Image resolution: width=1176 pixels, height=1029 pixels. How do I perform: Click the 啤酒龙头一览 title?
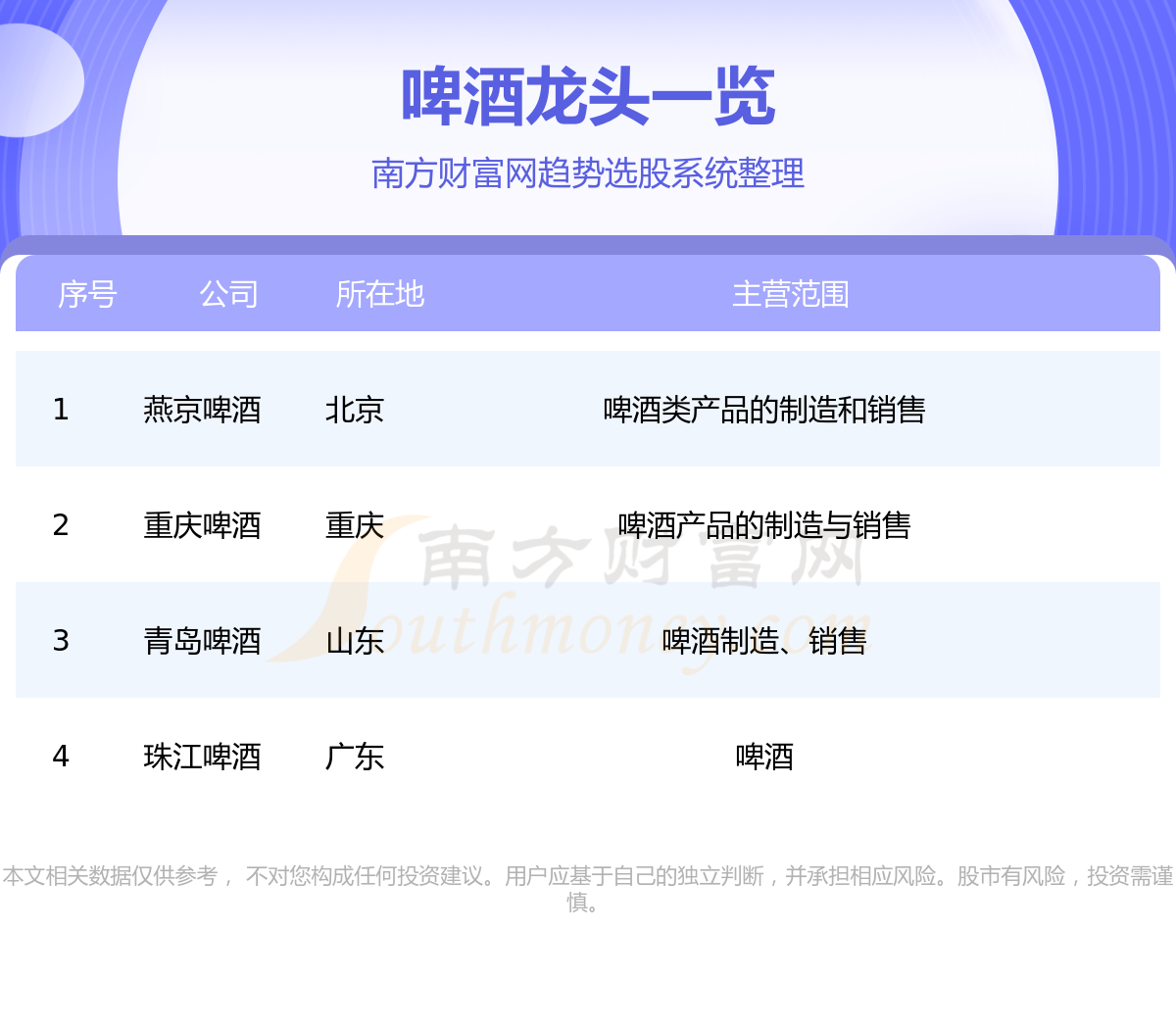click(x=588, y=98)
